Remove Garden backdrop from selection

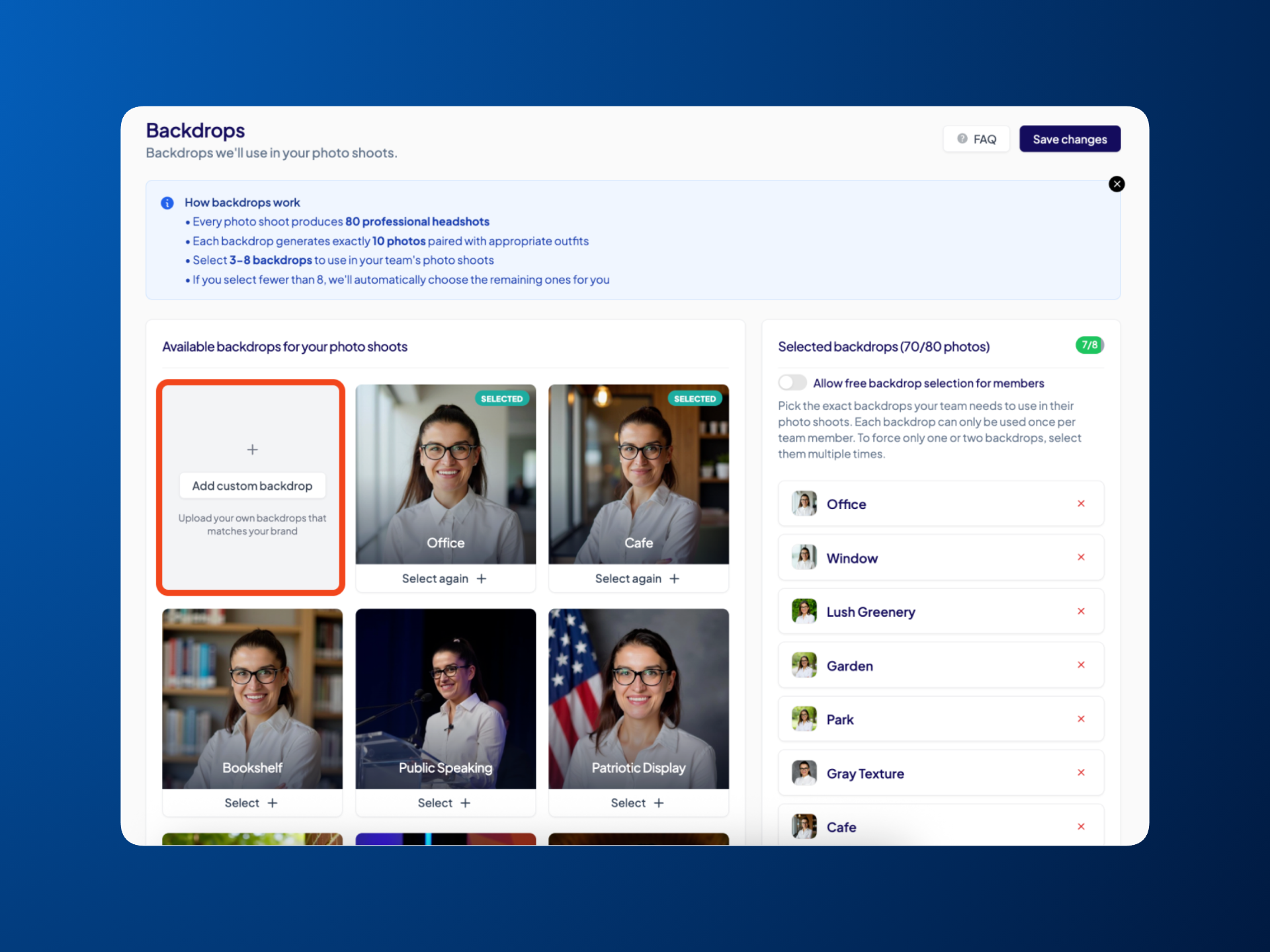[1081, 665]
